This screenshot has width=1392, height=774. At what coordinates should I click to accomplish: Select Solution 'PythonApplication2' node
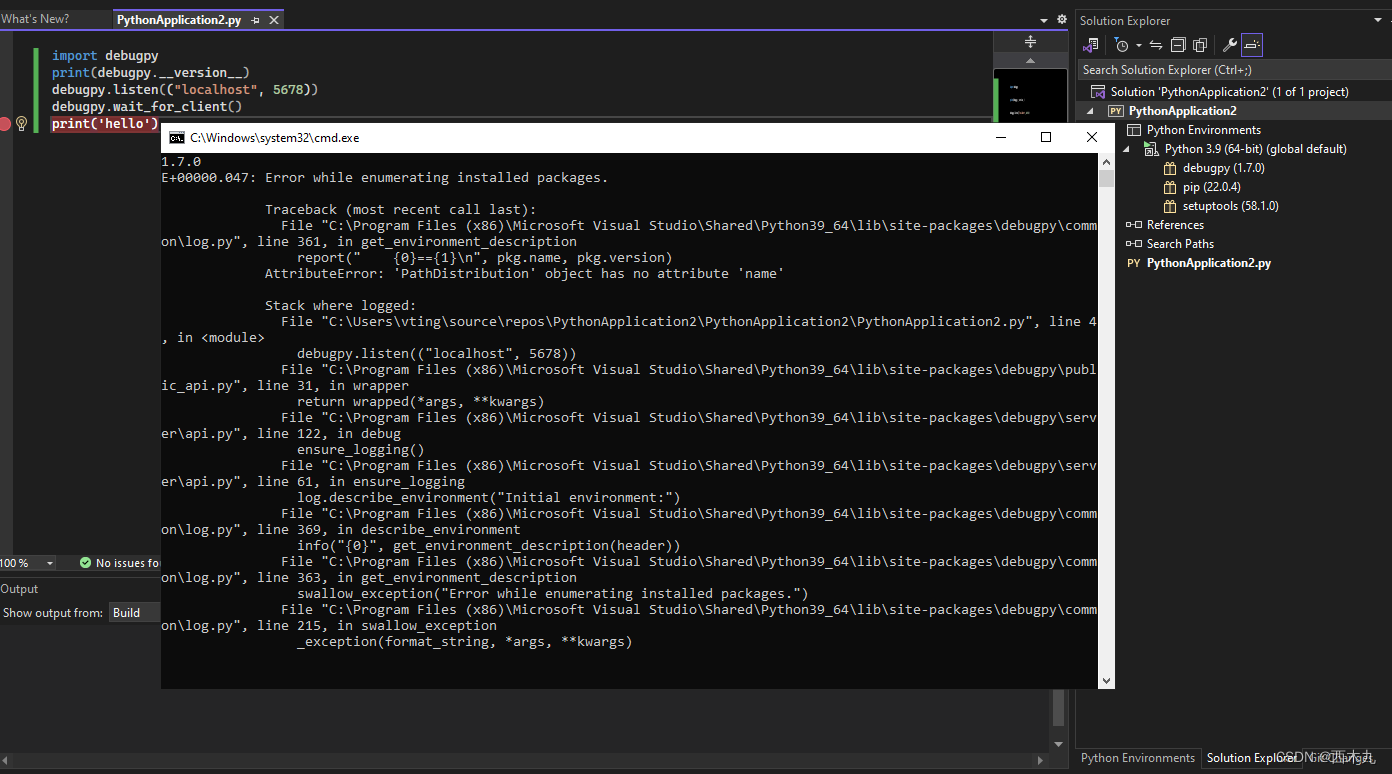click(x=1229, y=92)
